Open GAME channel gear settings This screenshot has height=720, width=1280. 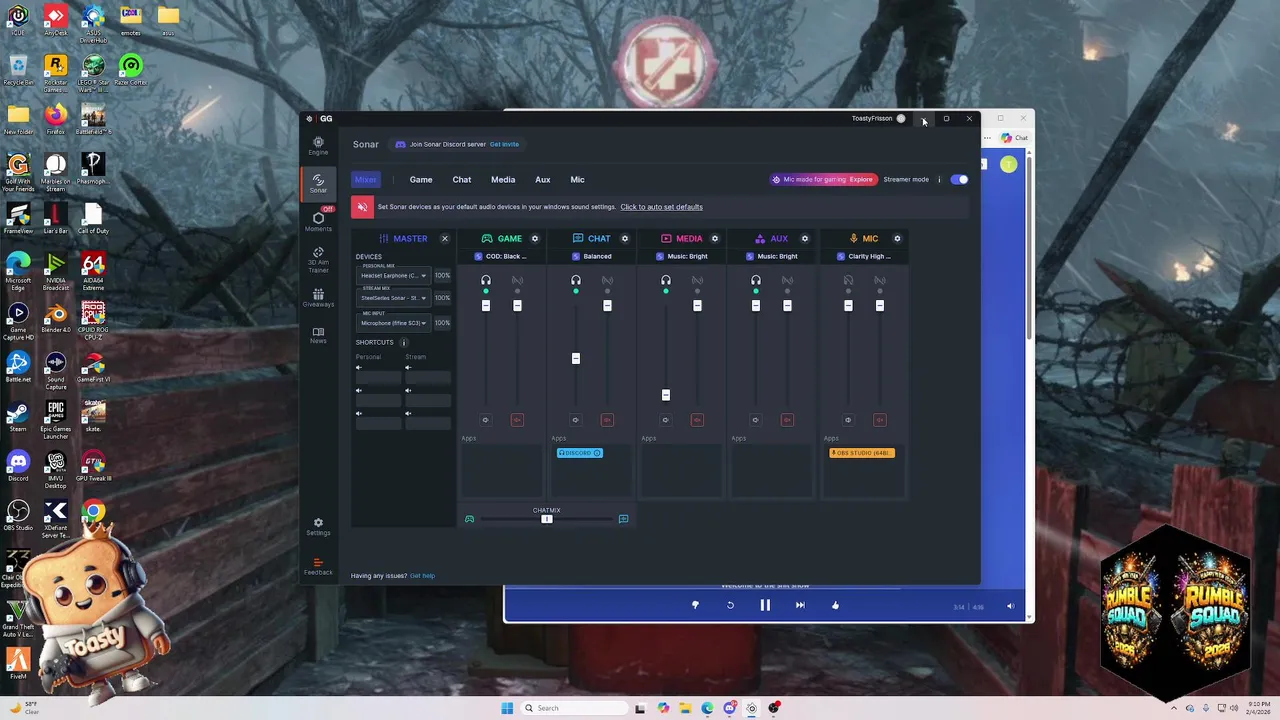[535, 239]
